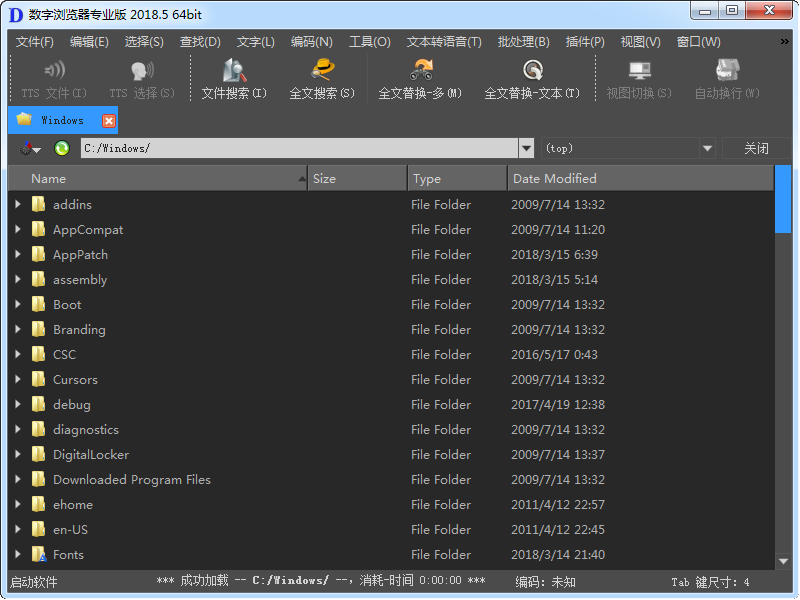Click the assembly folder icon

point(38,279)
